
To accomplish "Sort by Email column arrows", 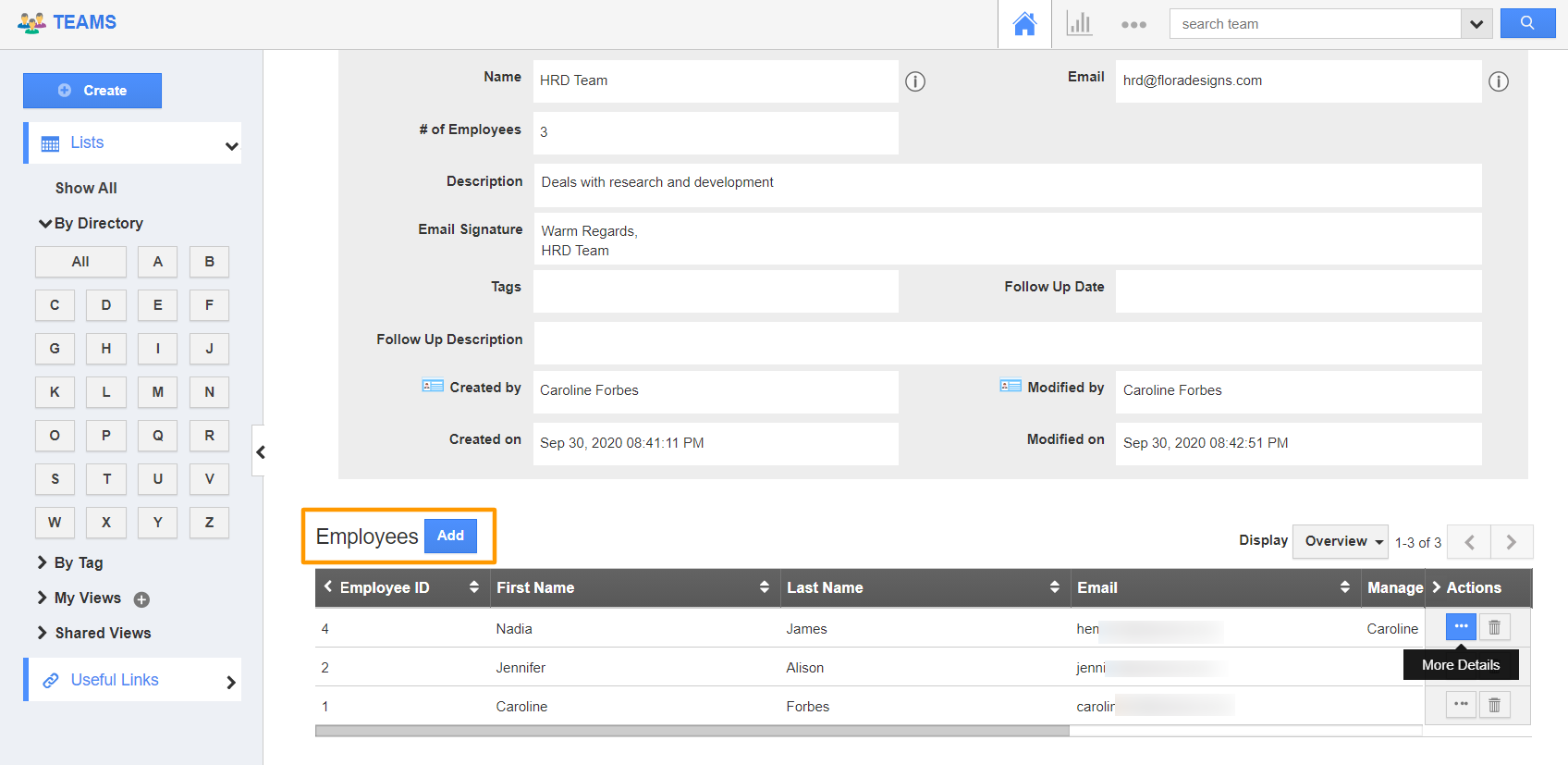I will click(1345, 587).
